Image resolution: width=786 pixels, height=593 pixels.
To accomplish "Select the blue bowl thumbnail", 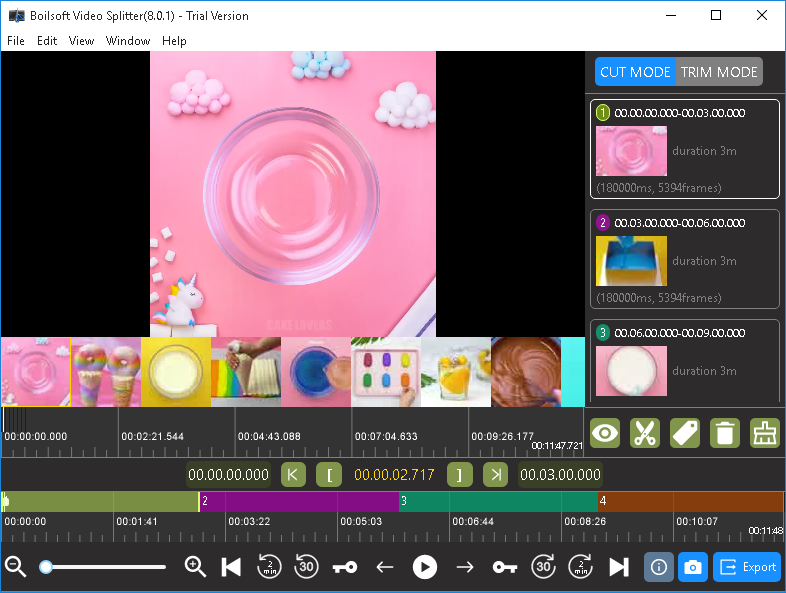I will click(316, 372).
